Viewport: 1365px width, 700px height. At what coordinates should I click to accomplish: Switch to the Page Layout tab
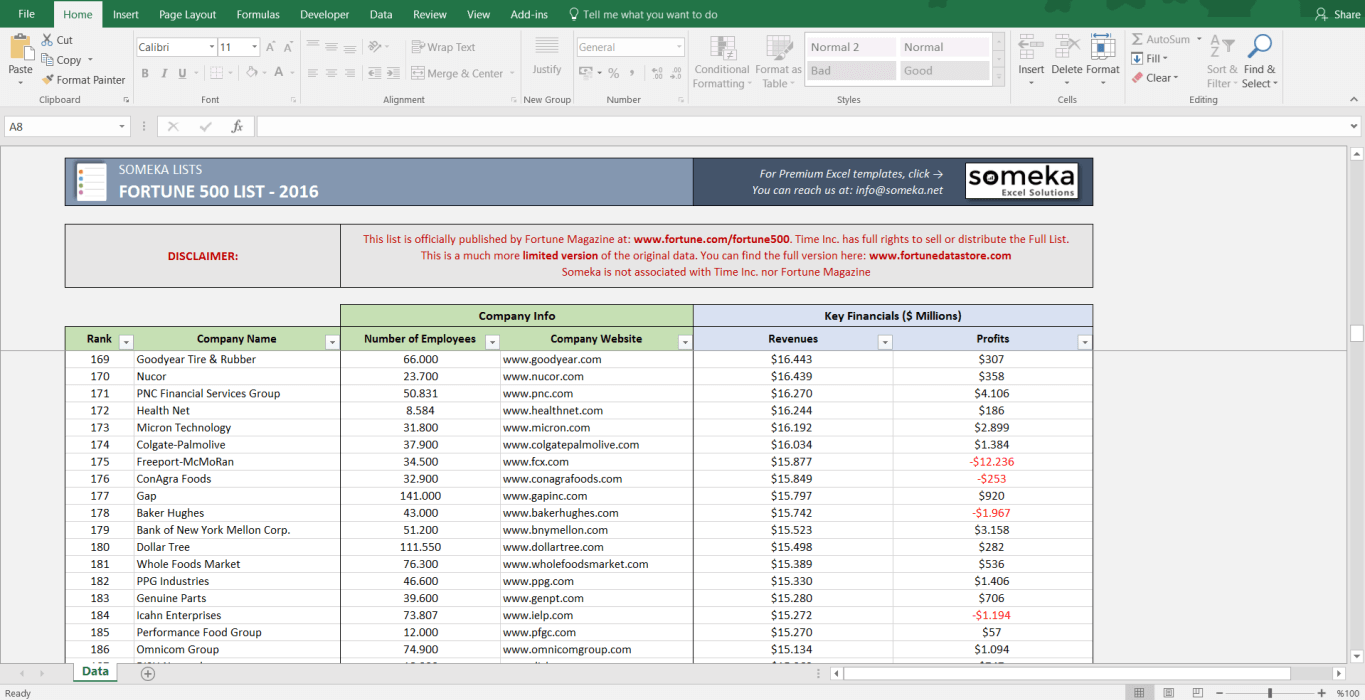click(x=187, y=15)
